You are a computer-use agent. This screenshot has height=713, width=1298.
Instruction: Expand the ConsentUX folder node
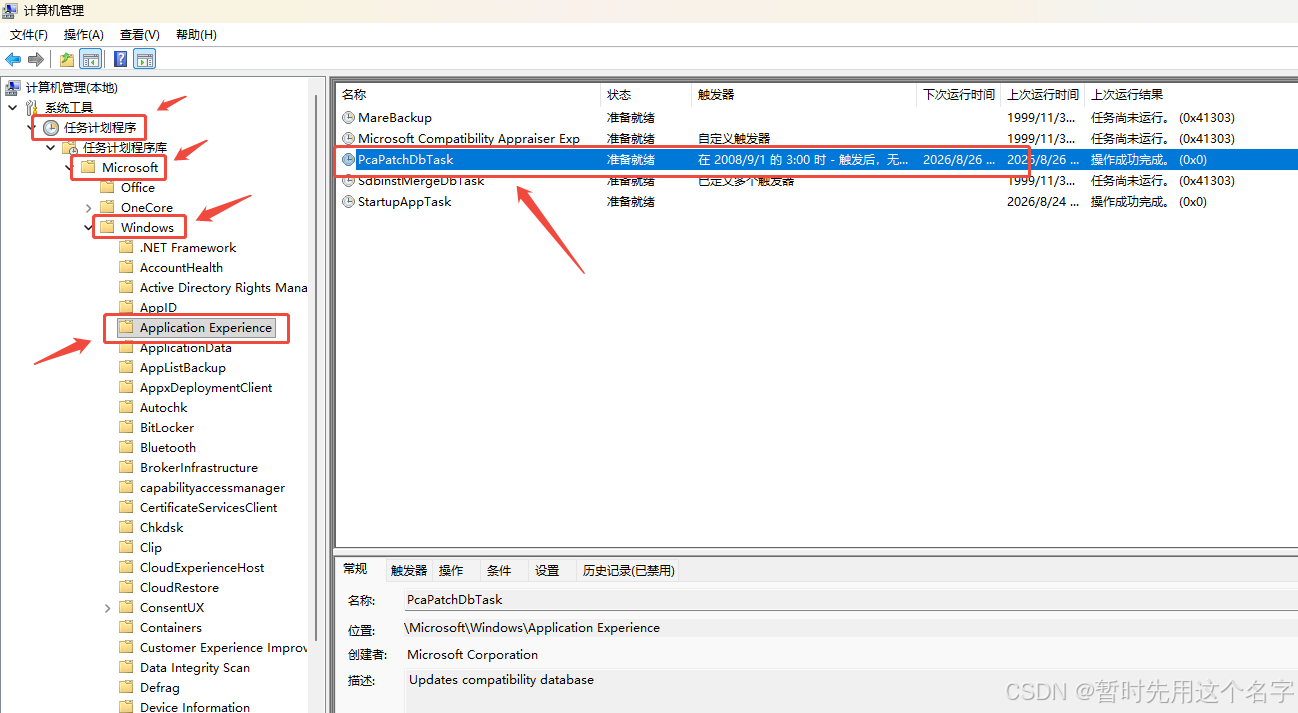[107, 608]
